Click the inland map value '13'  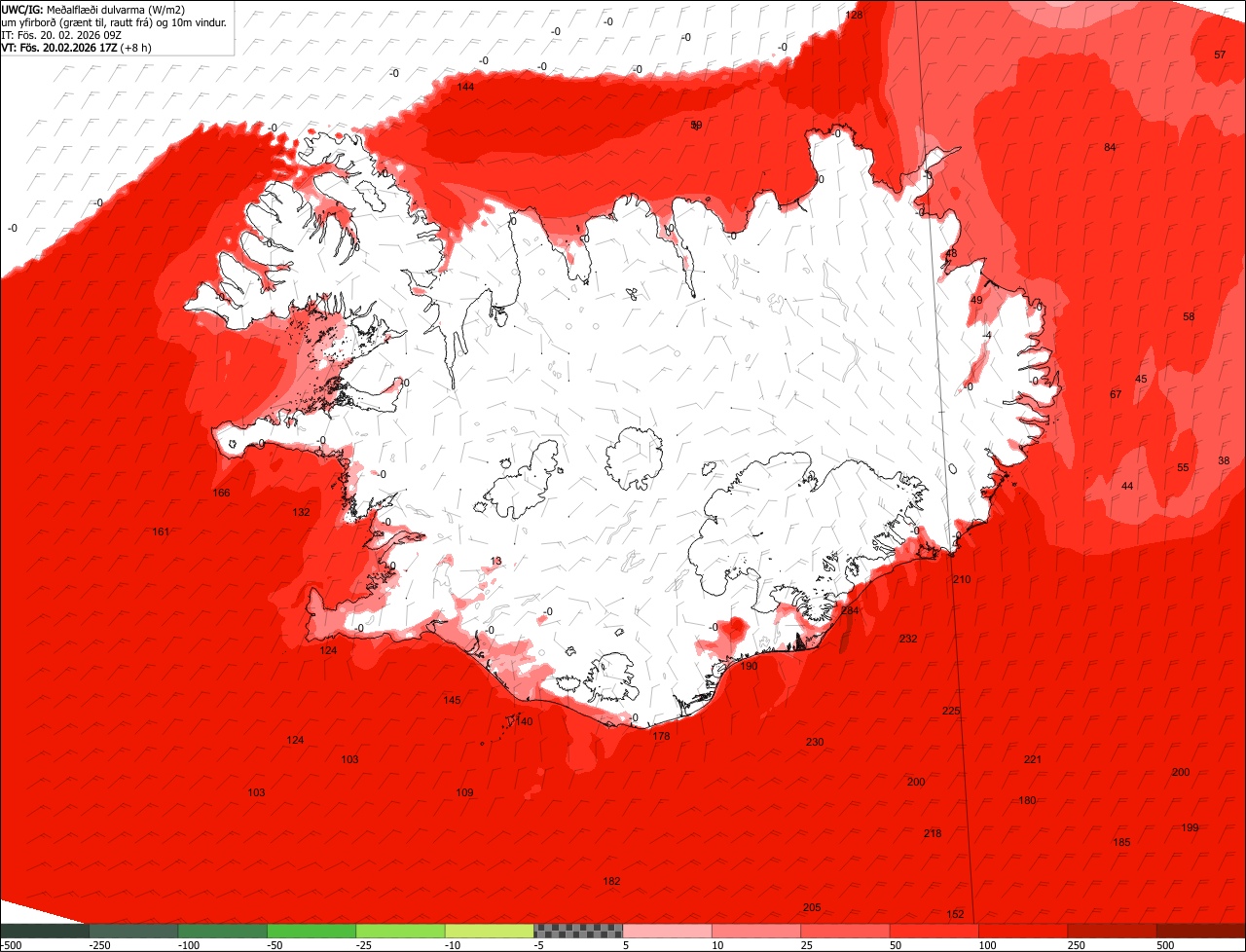click(495, 561)
